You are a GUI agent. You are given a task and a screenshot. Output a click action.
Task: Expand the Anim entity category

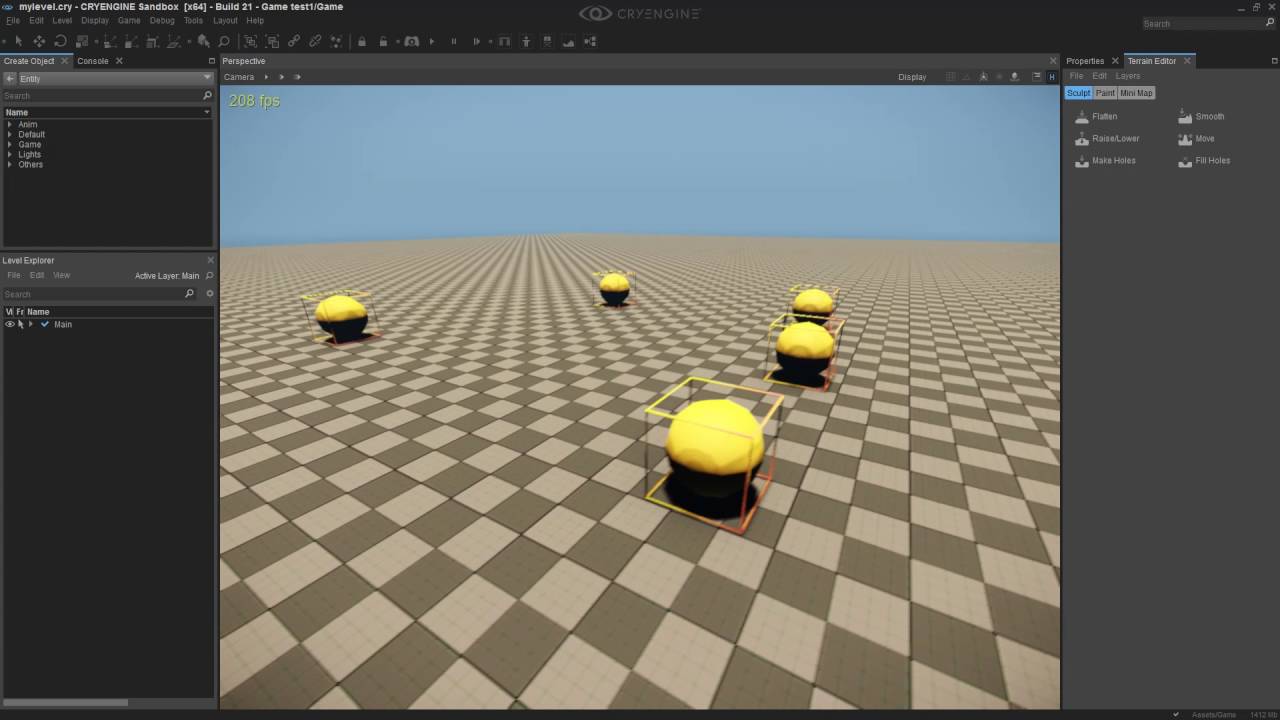pos(10,124)
